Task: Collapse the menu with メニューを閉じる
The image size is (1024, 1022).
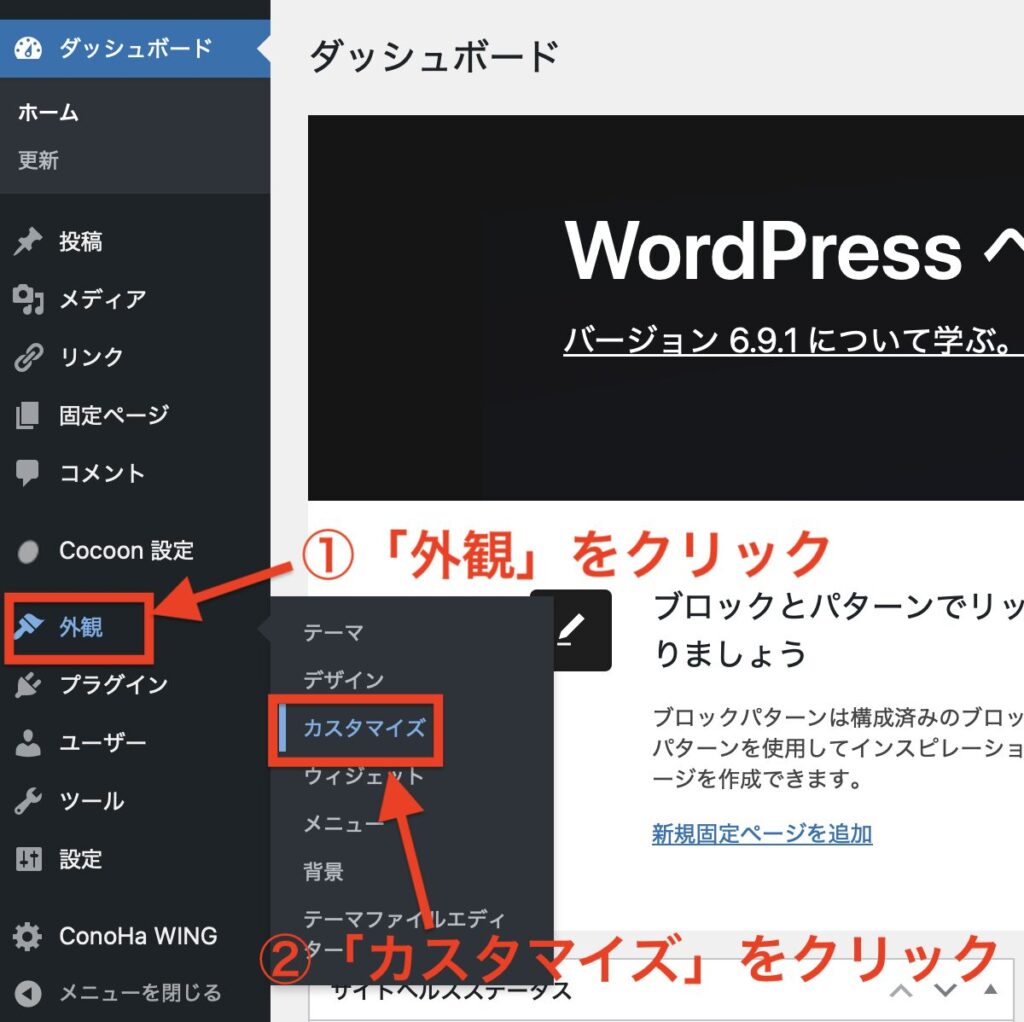Action: [140, 993]
